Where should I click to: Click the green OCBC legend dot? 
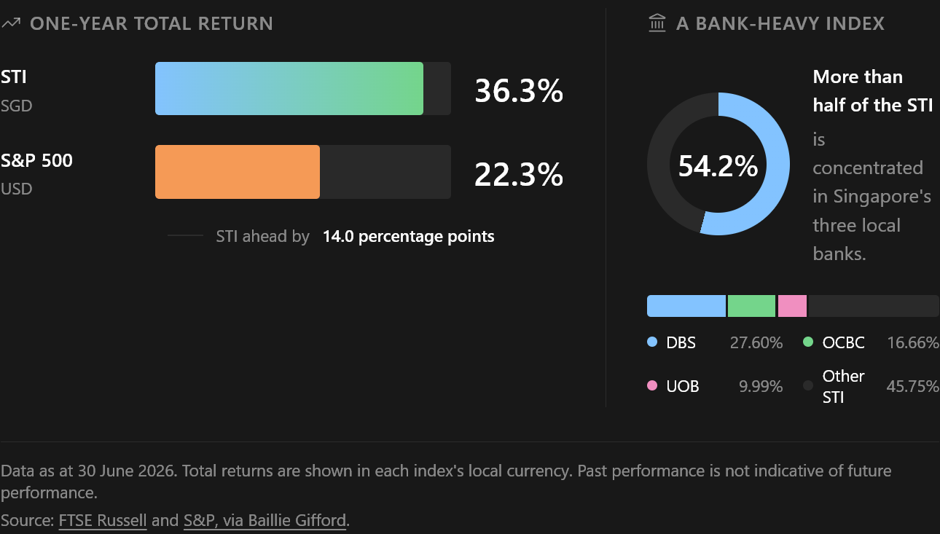pyautogui.click(x=808, y=342)
